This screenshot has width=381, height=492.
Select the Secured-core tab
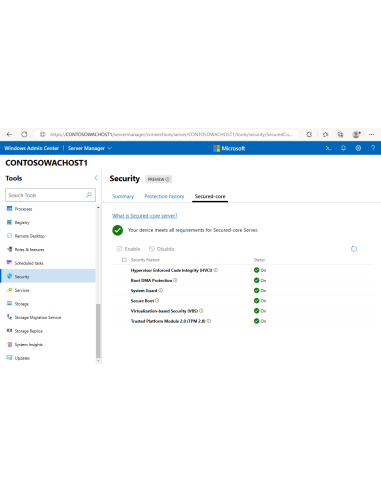(x=210, y=196)
